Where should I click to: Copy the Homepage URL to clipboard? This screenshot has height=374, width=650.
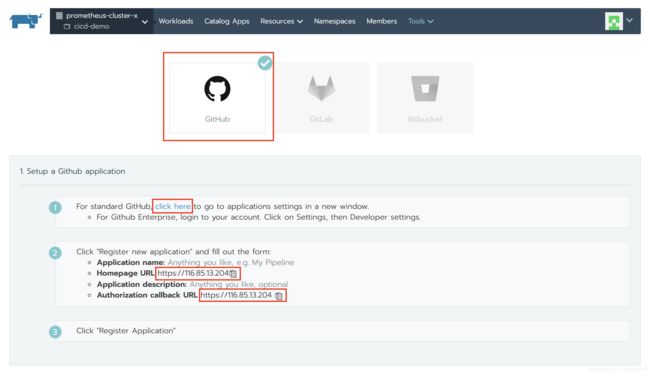234,274
